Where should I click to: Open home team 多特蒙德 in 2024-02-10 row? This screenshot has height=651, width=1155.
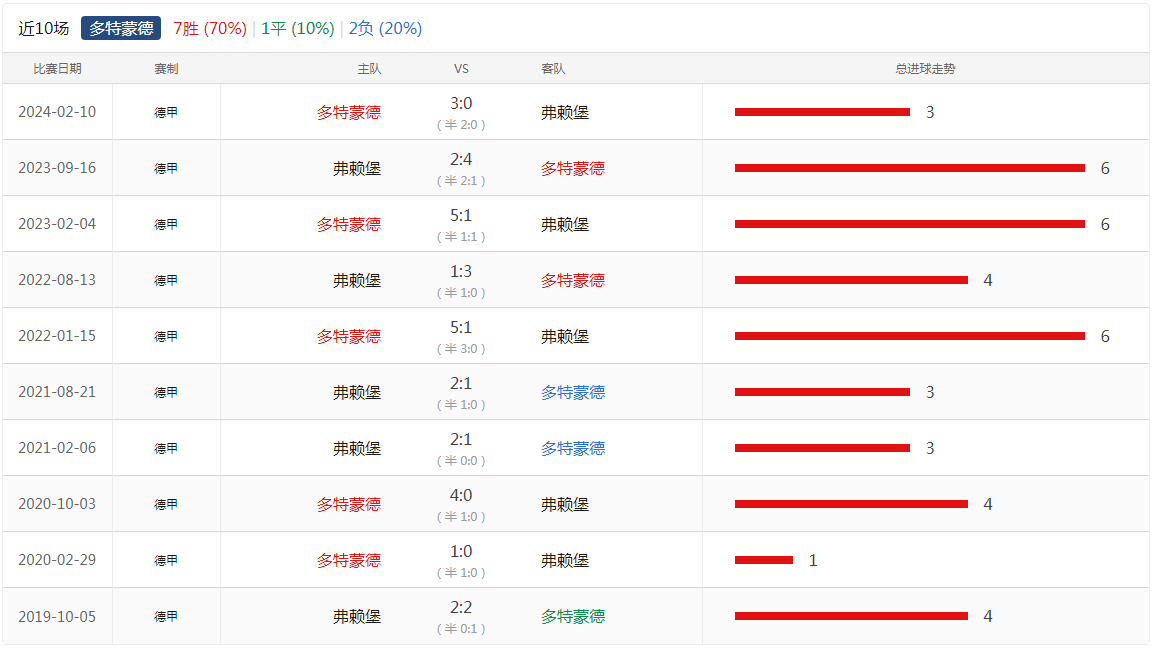point(349,113)
